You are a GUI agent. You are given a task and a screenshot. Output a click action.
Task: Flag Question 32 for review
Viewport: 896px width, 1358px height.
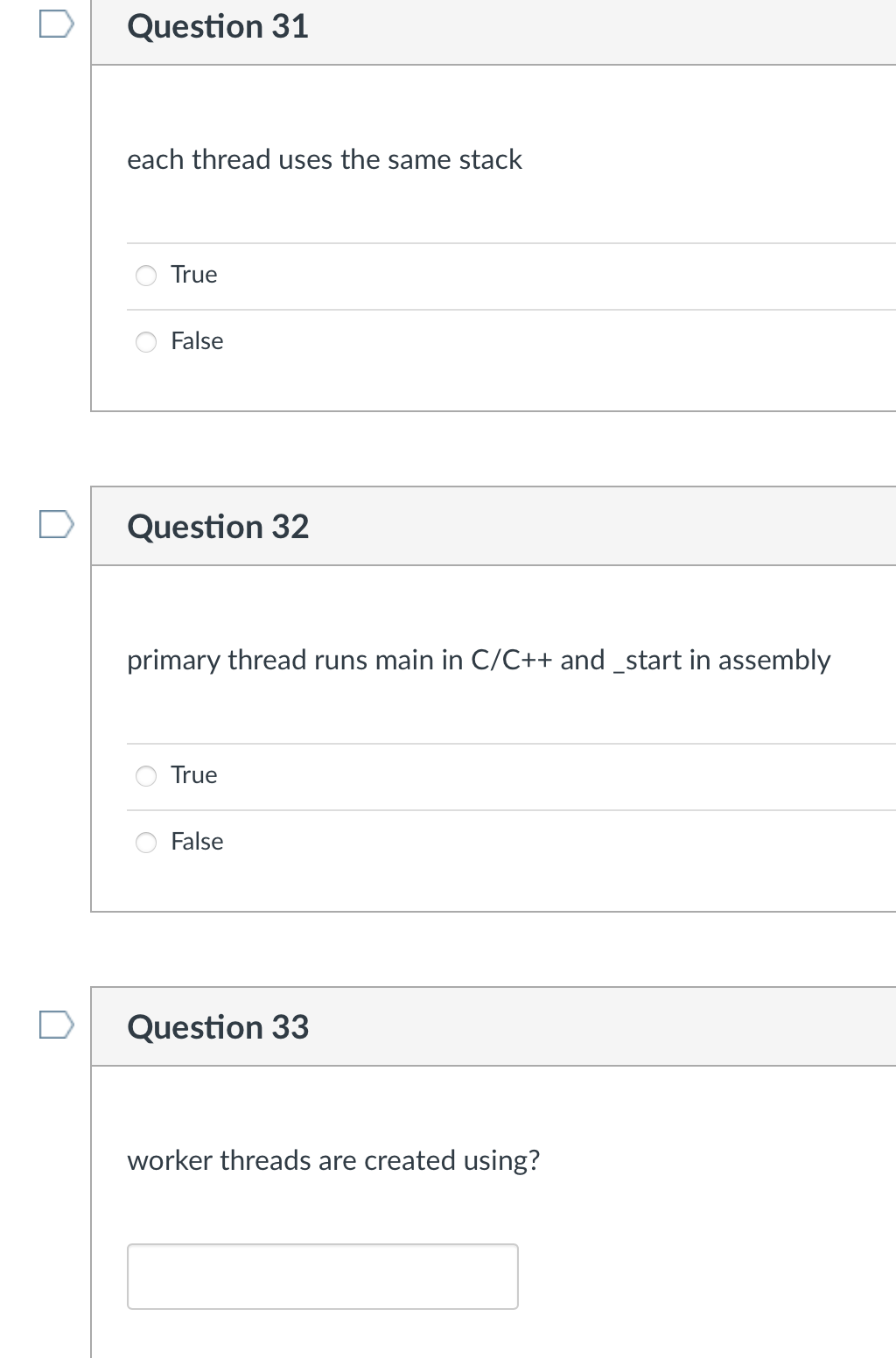[x=56, y=524]
